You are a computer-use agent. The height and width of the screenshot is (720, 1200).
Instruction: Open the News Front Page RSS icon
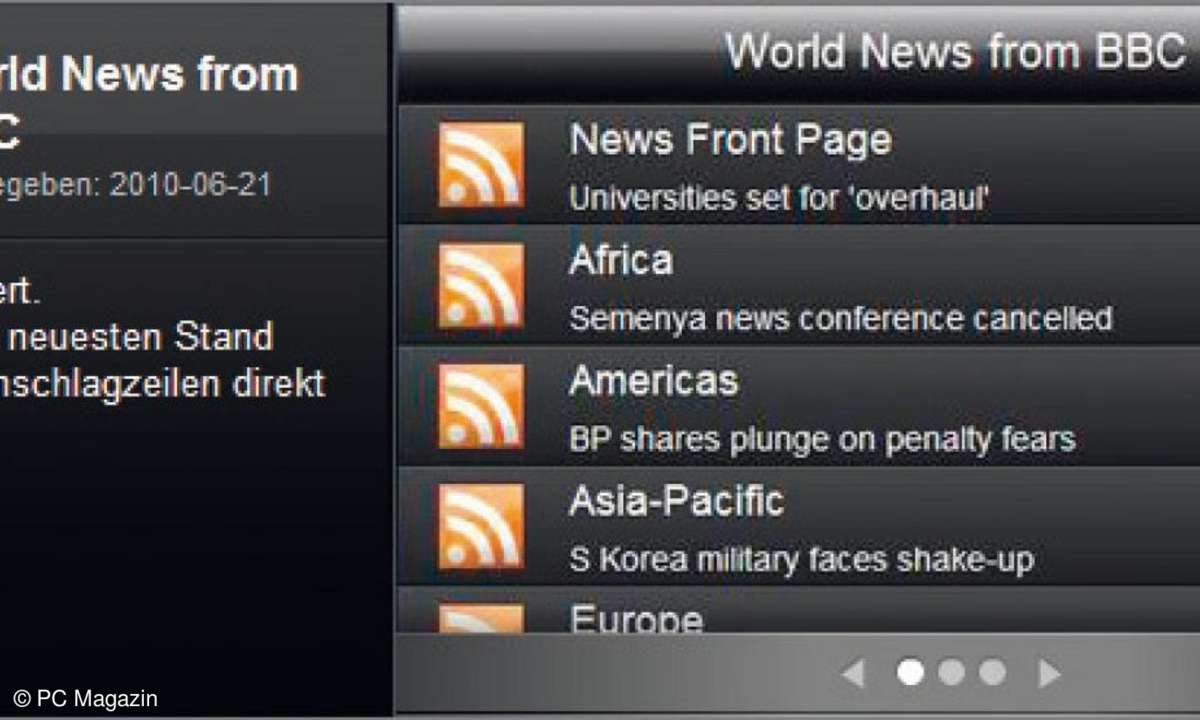tap(481, 165)
